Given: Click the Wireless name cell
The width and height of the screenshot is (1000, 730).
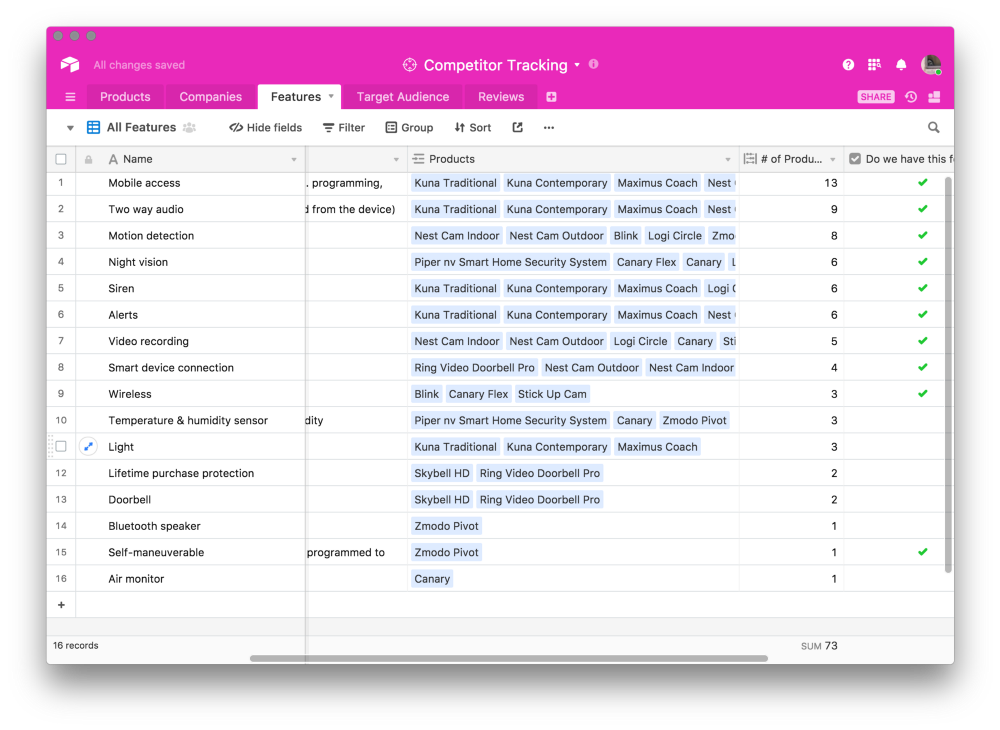Looking at the screenshot, I should tap(191, 394).
